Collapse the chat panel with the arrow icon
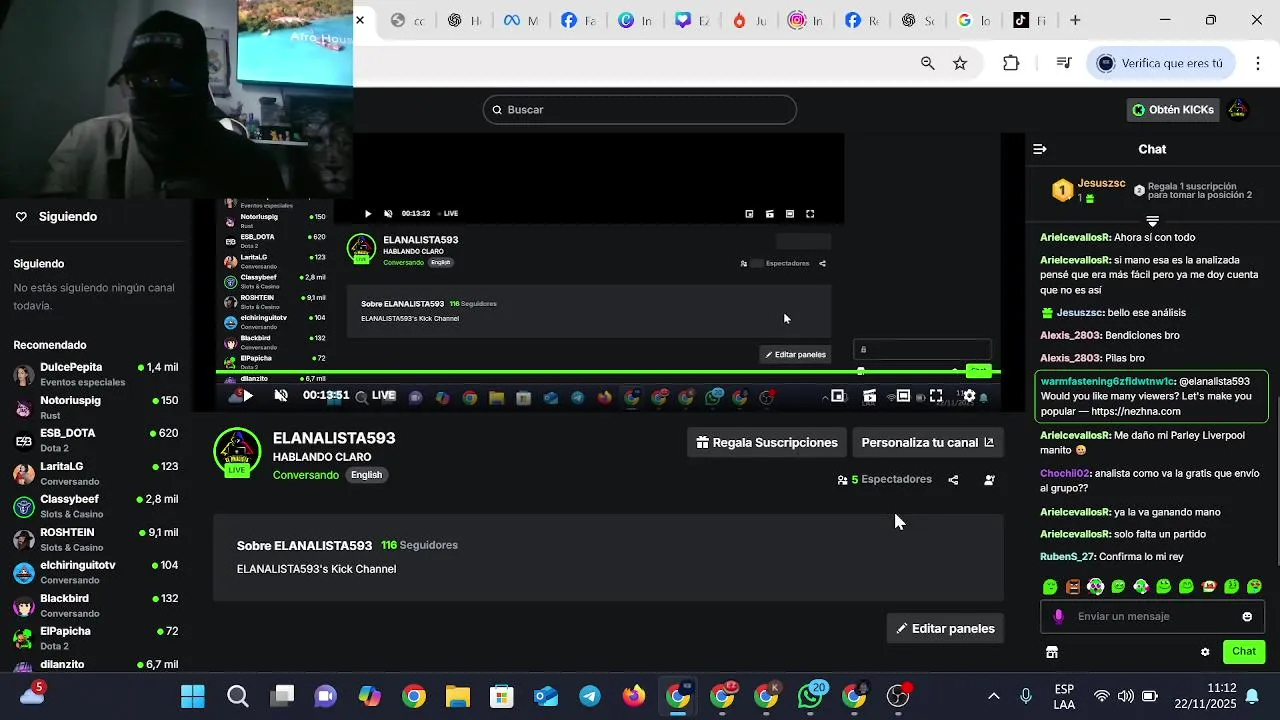Viewport: 1280px width, 720px height. (x=1040, y=149)
